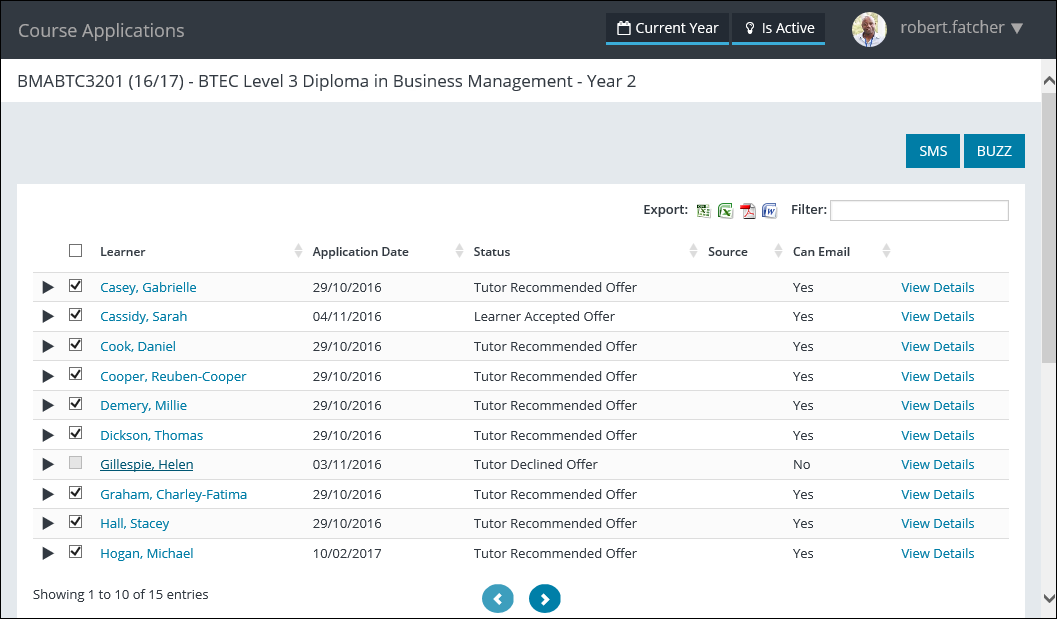1057x619 pixels.
Task: Export the table as PDF
Action: pos(747,211)
